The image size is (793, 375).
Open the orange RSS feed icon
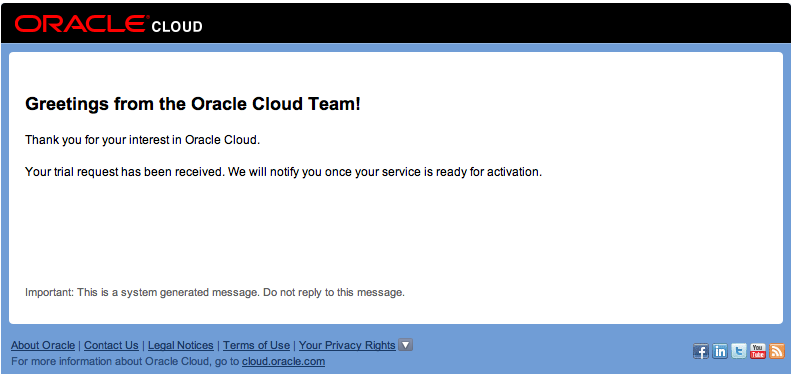(777, 351)
